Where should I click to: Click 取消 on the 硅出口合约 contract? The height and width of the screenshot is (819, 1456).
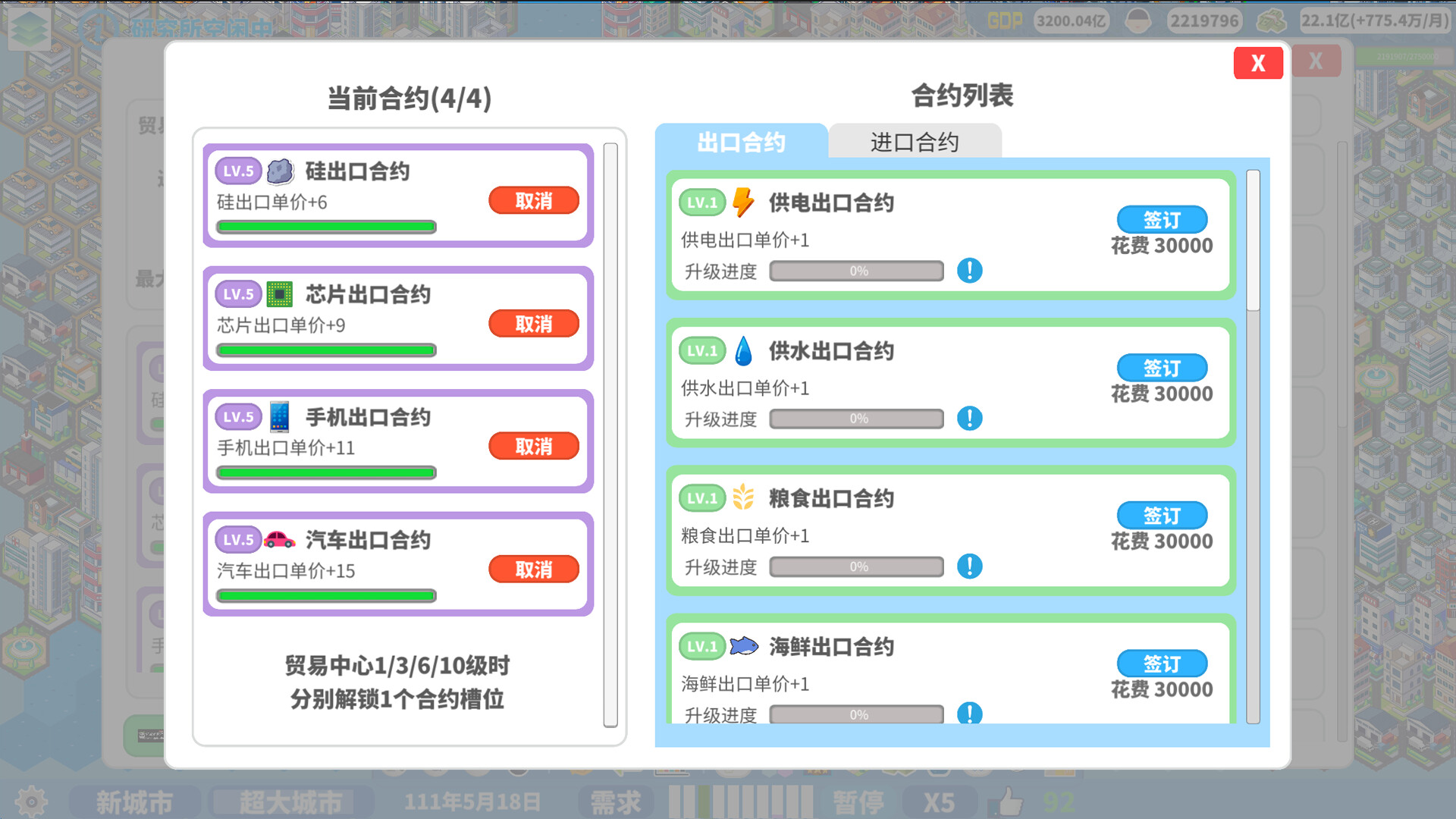[x=533, y=199]
